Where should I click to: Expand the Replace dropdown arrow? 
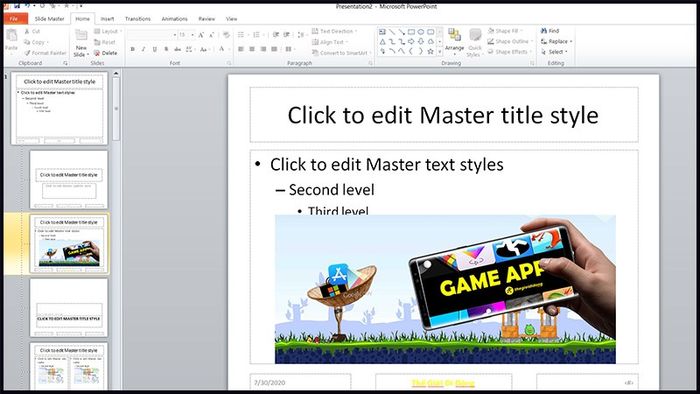coord(571,41)
